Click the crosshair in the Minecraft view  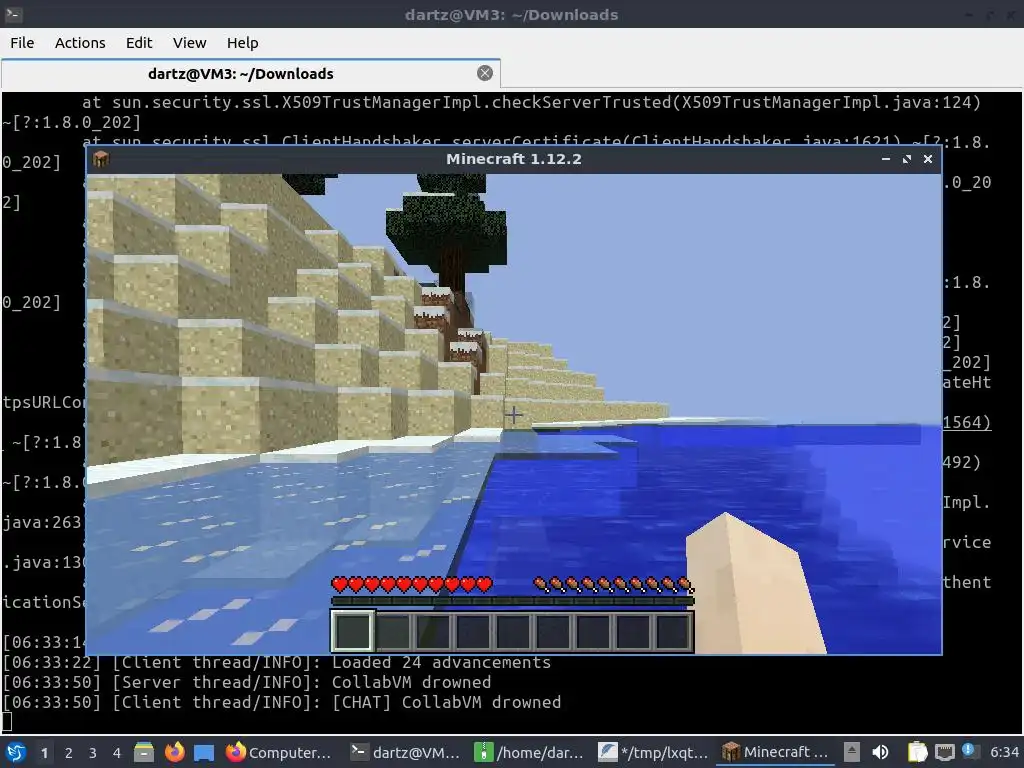coord(513,414)
